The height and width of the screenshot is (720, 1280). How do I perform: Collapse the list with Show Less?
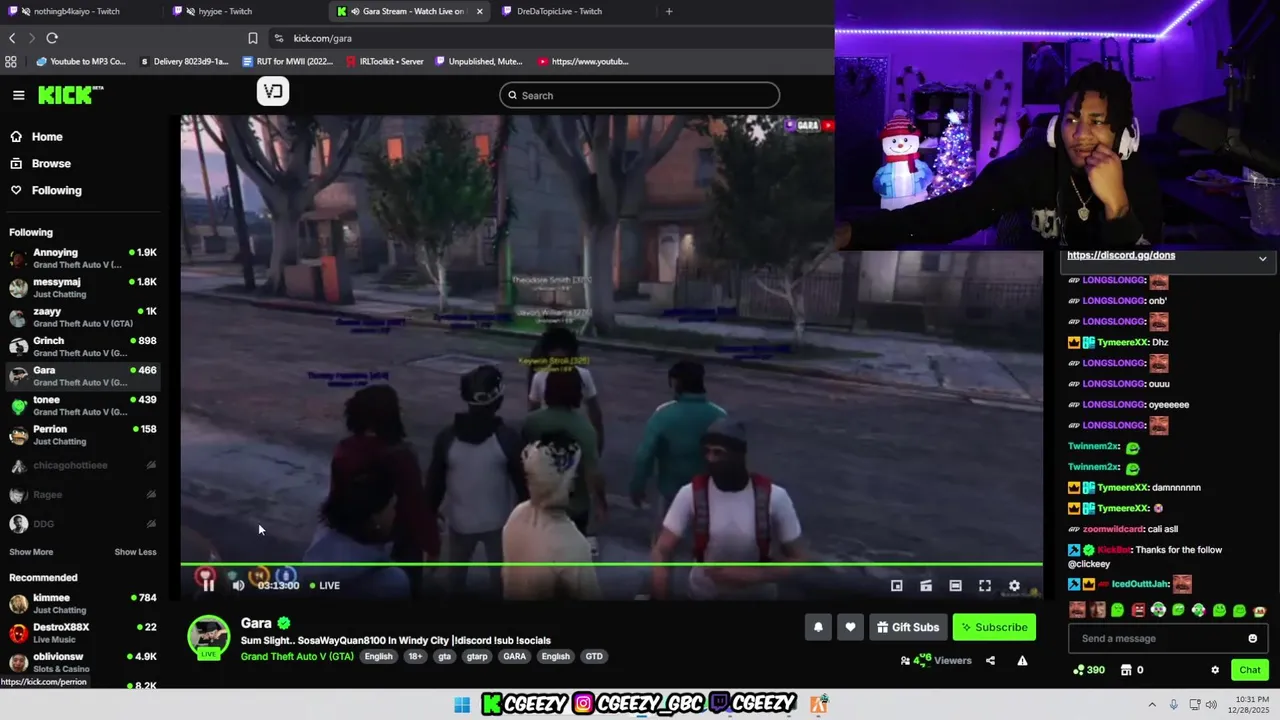[135, 552]
